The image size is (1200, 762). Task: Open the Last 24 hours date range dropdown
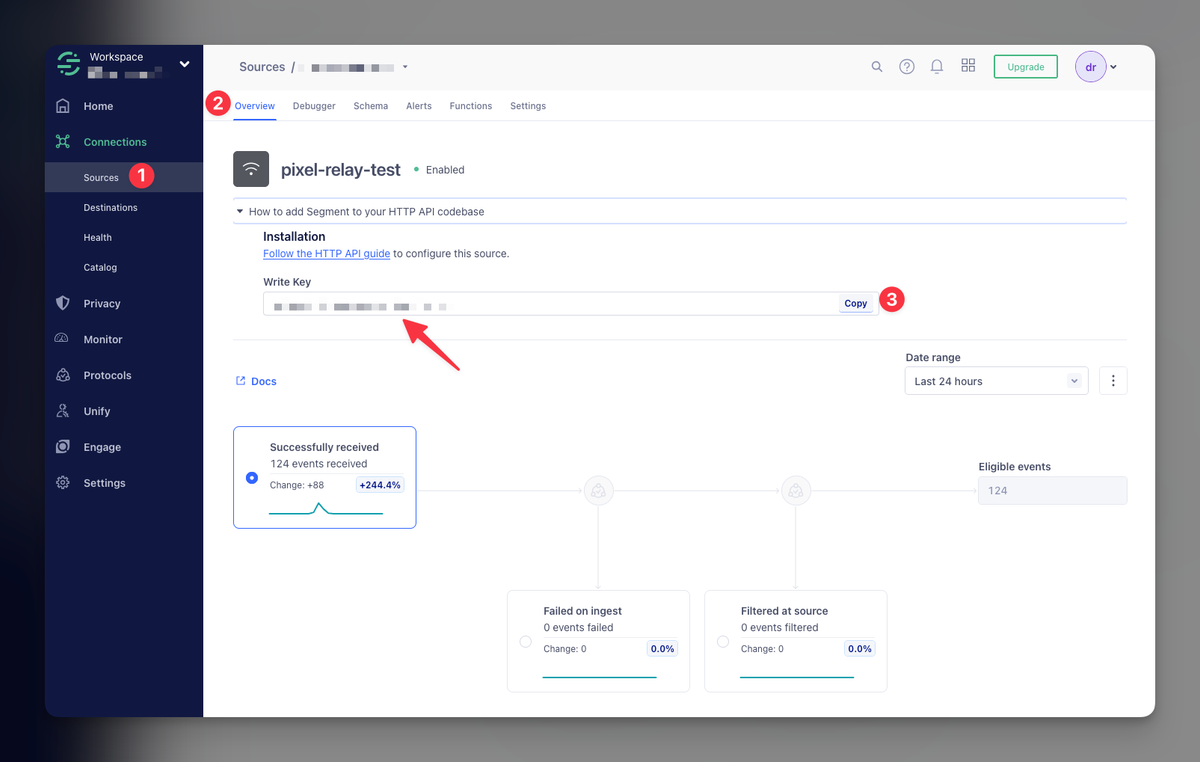point(996,381)
